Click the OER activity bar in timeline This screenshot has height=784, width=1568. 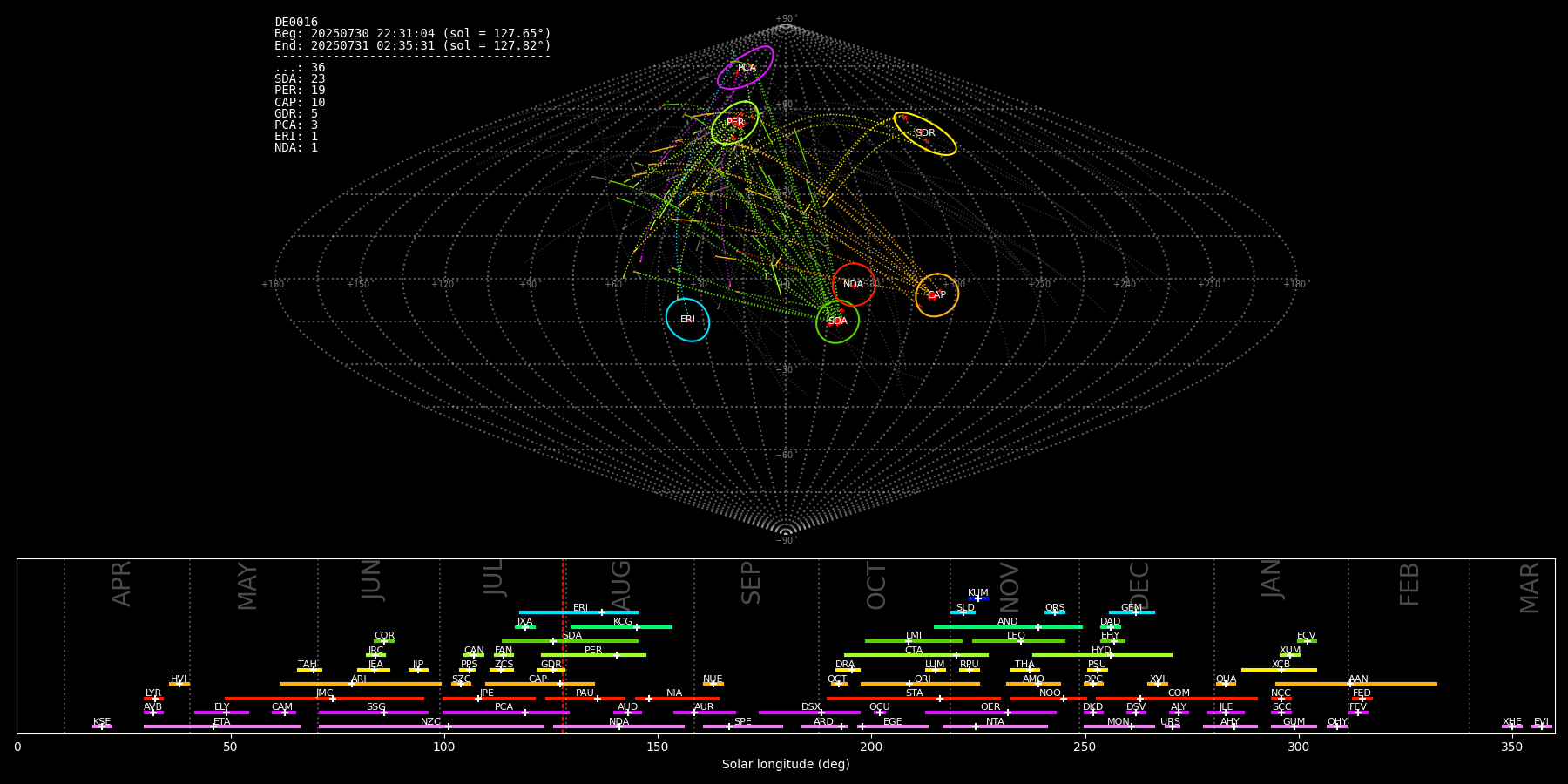[x=990, y=713]
